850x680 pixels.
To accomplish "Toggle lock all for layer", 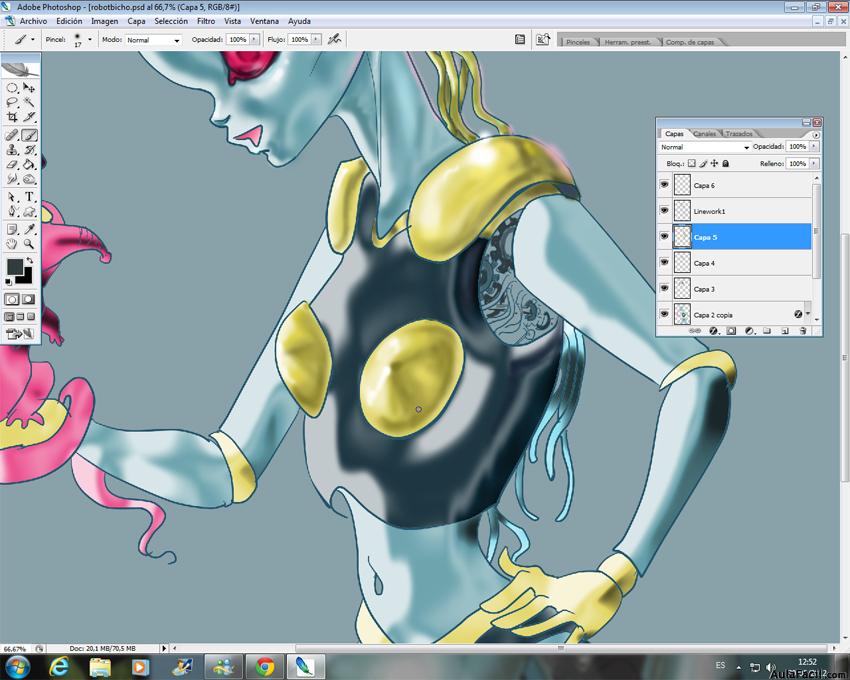I will [726, 163].
